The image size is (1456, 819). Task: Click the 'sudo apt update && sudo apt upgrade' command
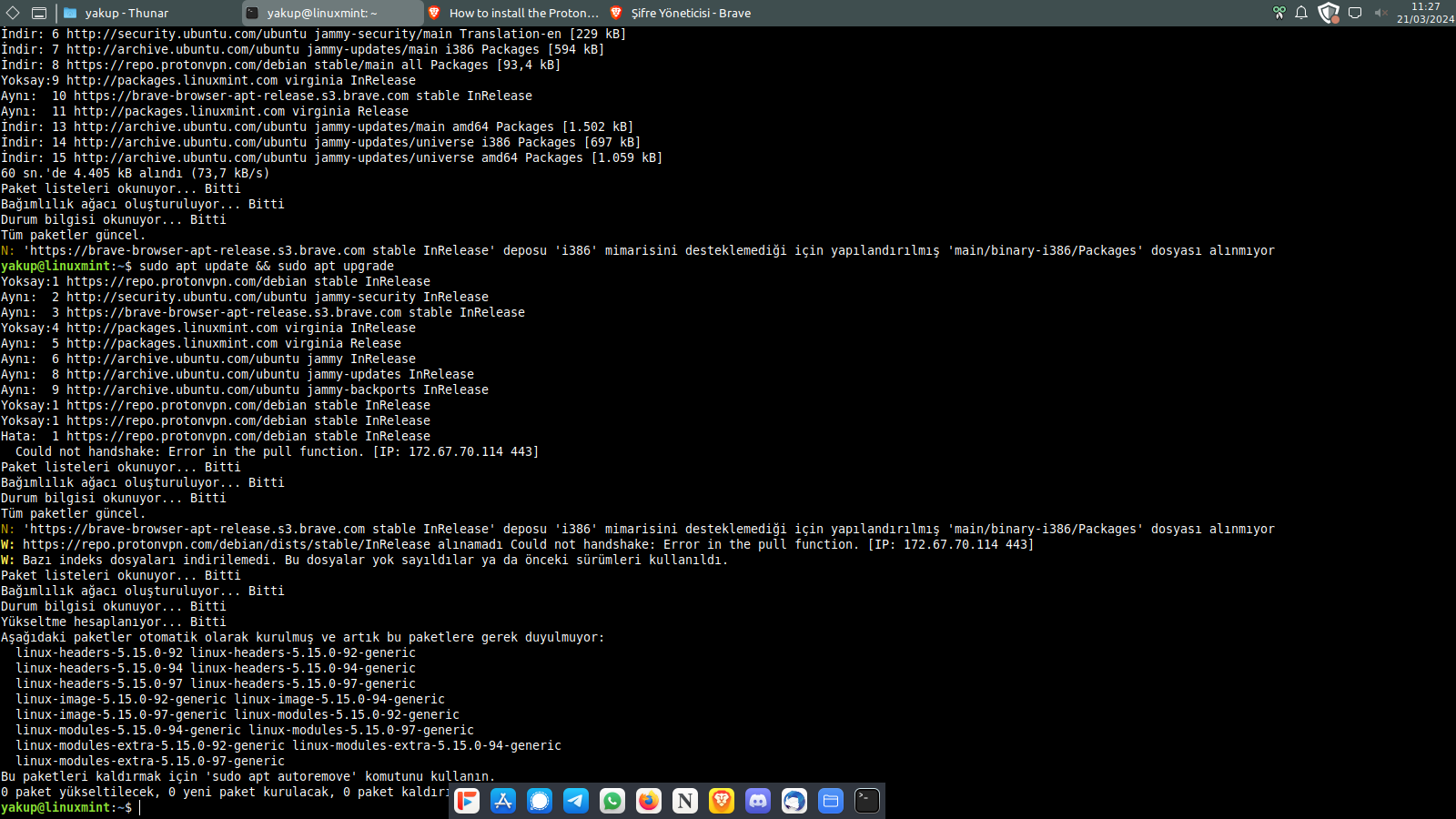coord(267,266)
